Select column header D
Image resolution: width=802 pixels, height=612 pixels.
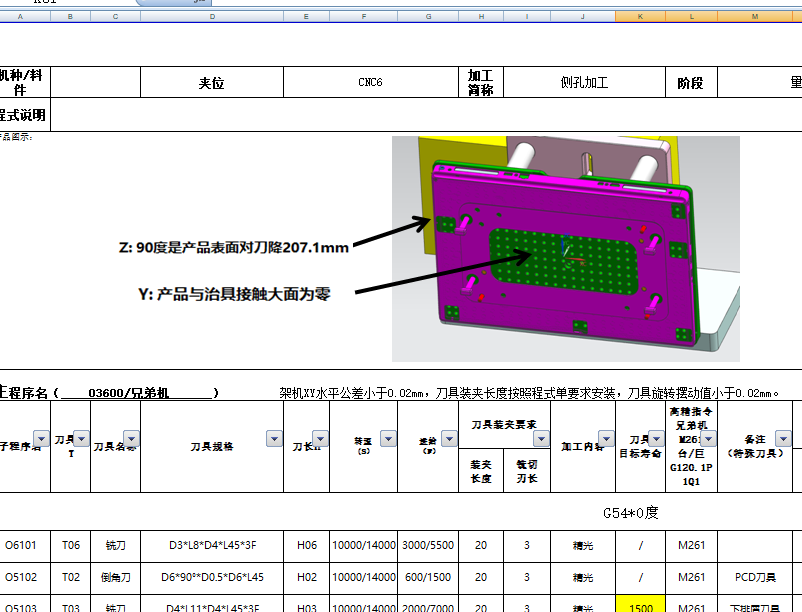point(211,14)
